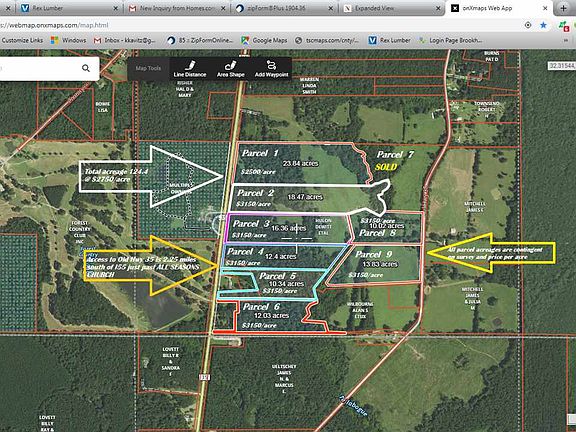
Task: Switch to the Rex Lumber tab
Action: click(x=66, y=8)
